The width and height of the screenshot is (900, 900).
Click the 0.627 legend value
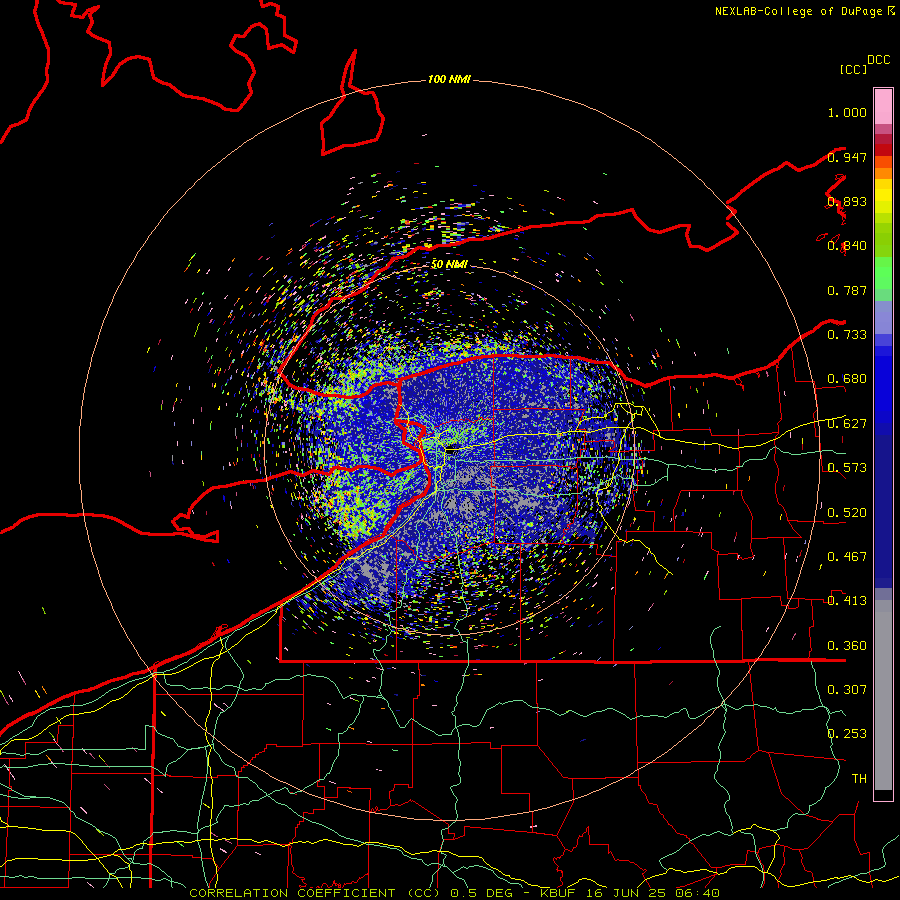(847, 424)
